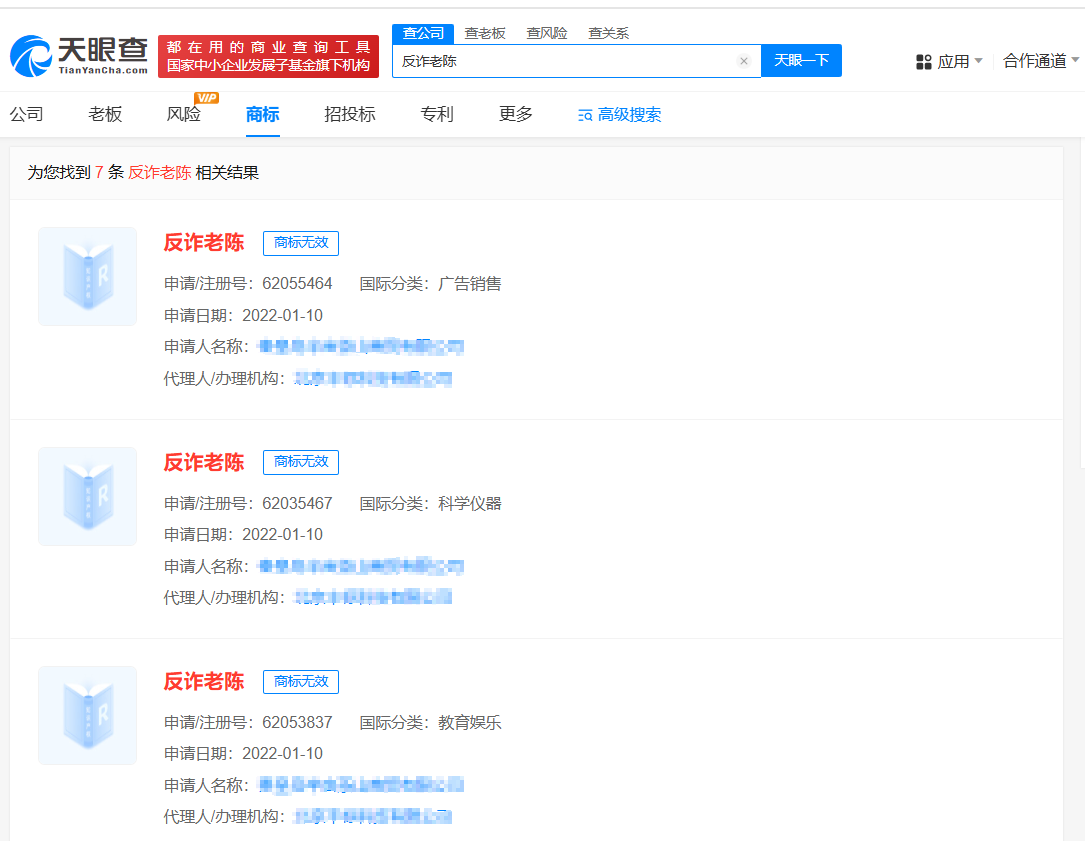Open the 更多 category menu
1085x841 pixels.
point(516,114)
